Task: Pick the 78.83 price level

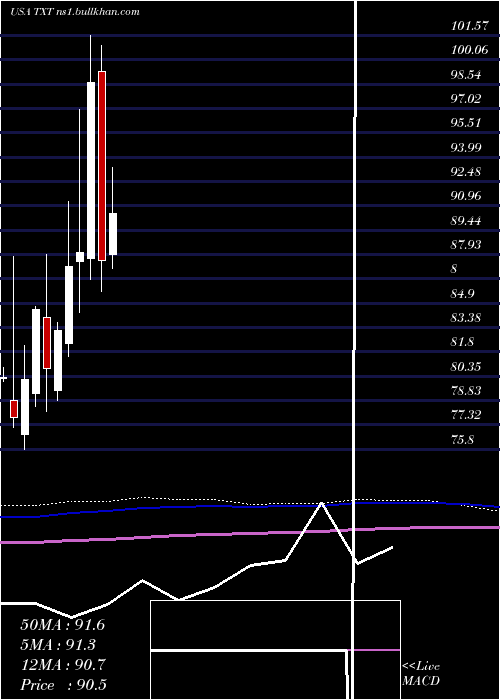Action: point(466,391)
